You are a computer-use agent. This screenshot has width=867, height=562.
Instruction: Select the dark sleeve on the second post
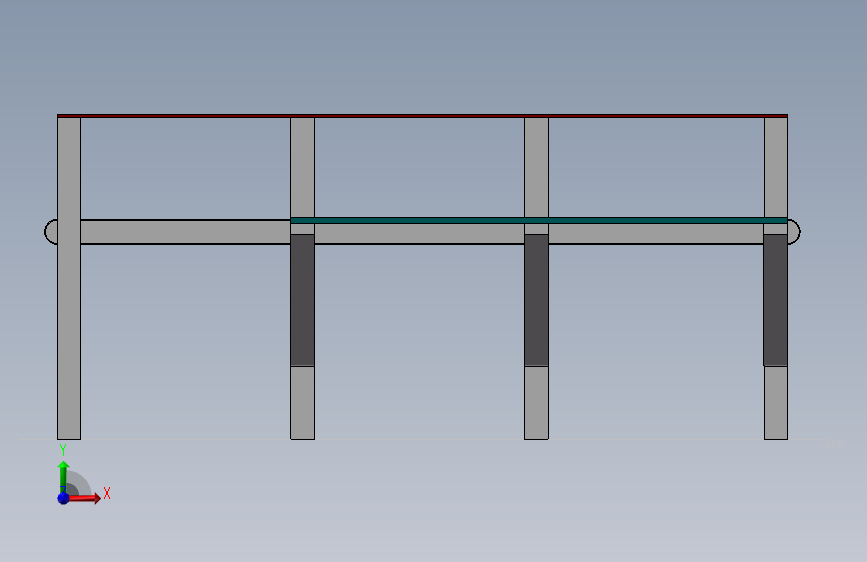pos(302,300)
